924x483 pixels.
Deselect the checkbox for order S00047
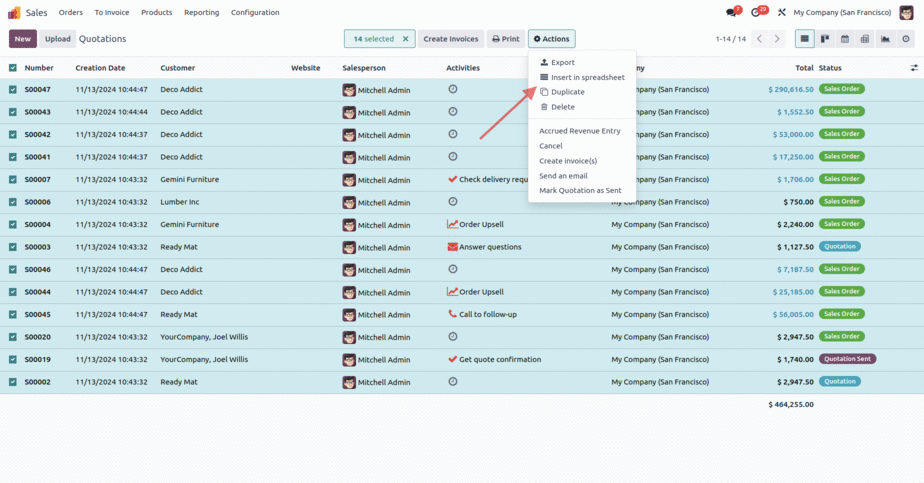coord(13,89)
